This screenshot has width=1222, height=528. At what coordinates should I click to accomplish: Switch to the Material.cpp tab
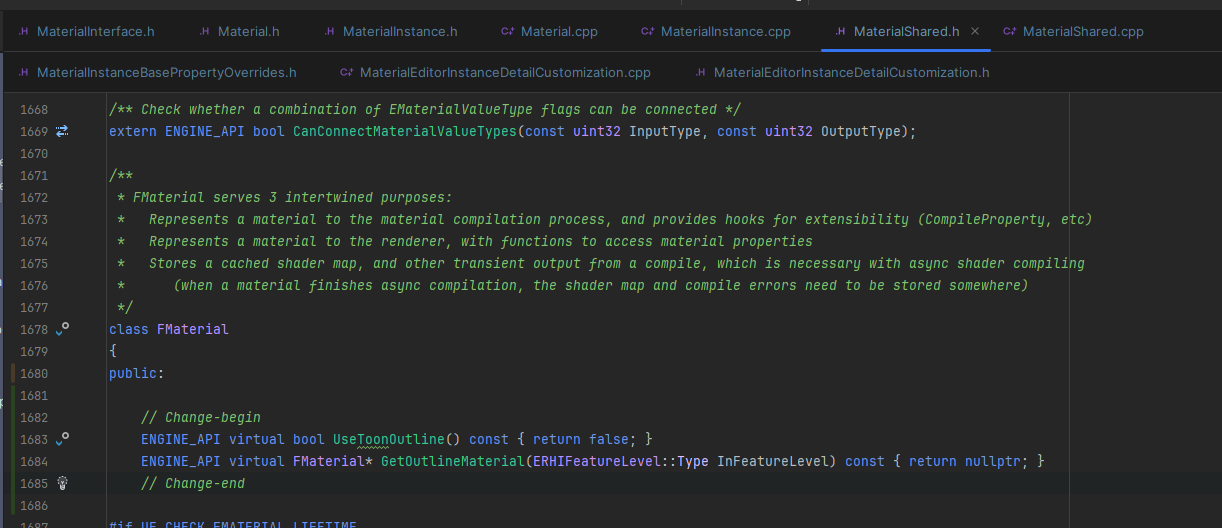(549, 31)
